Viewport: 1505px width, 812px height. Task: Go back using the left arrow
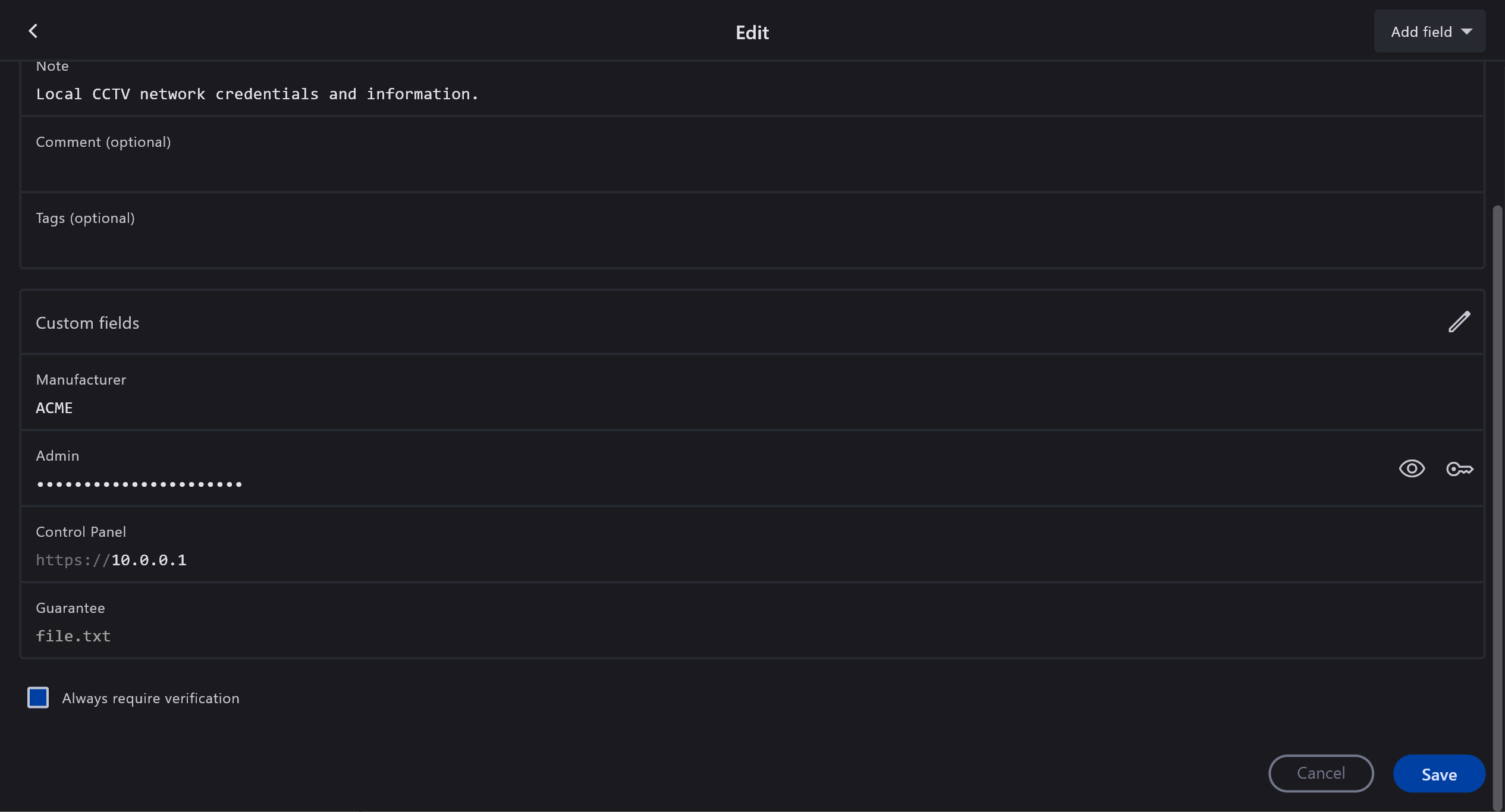pos(33,31)
